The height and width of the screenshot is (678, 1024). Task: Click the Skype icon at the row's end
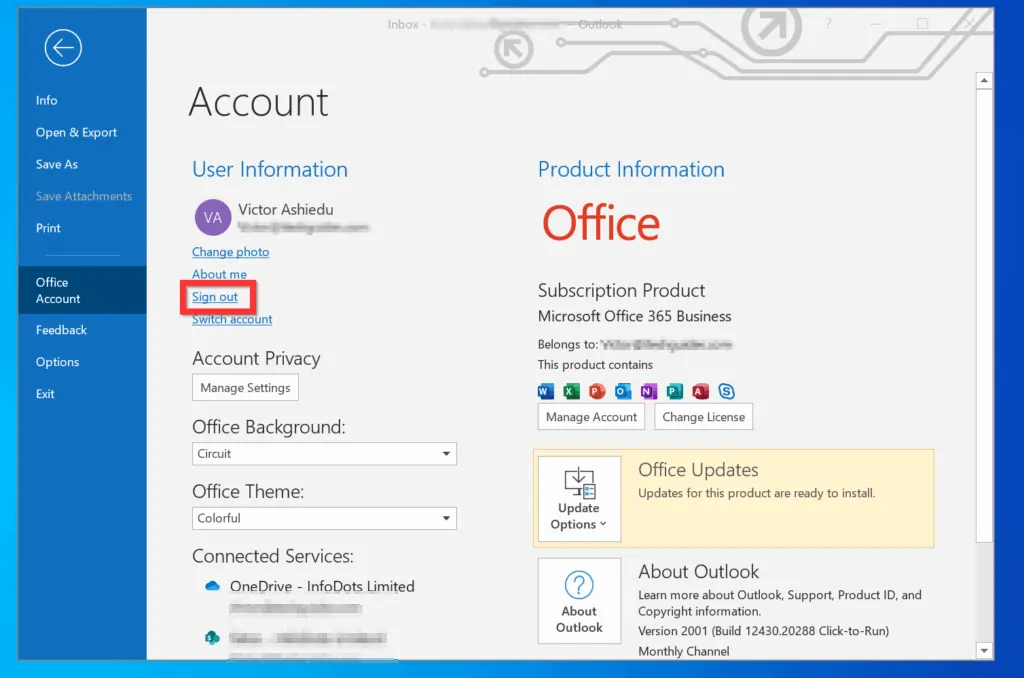[x=727, y=391]
